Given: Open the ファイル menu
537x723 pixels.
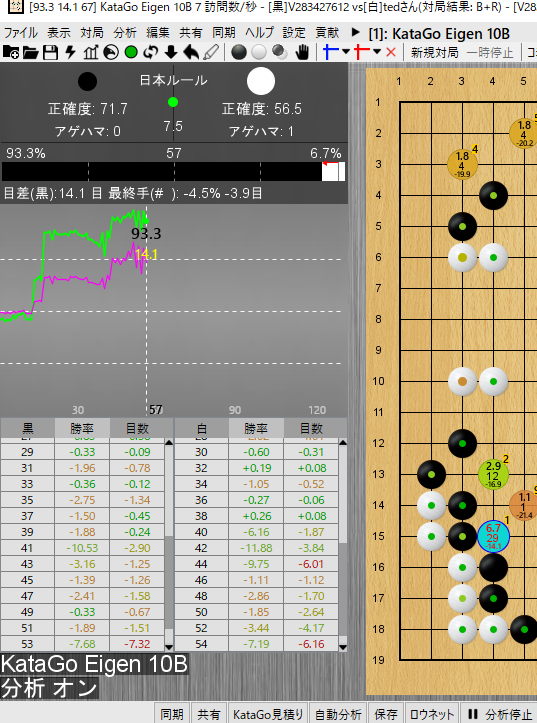Looking at the screenshot, I should pyautogui.click(x=21, y=33).
